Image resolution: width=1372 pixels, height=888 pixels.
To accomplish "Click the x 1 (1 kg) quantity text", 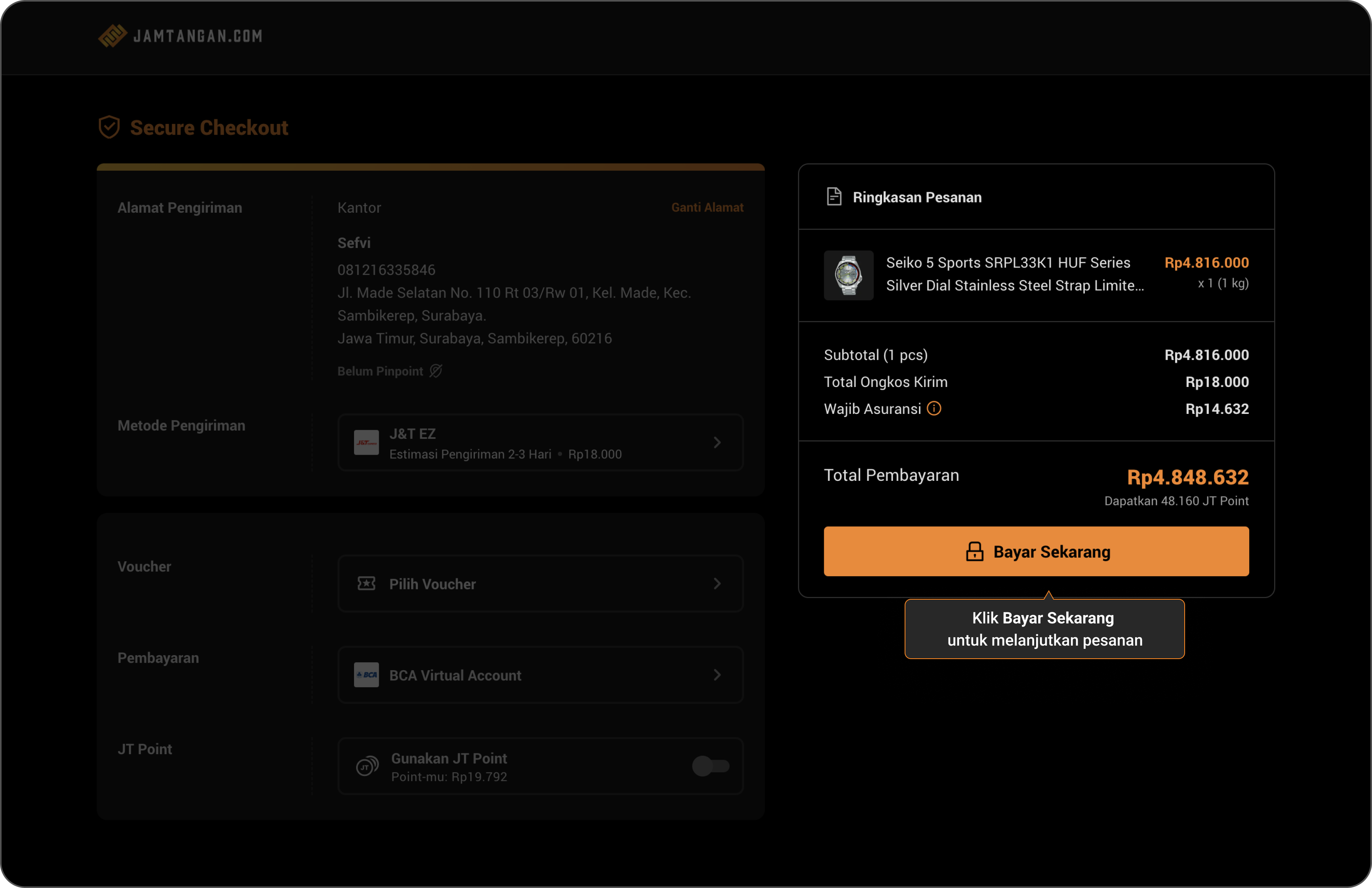I will (x=1223, y=283).
